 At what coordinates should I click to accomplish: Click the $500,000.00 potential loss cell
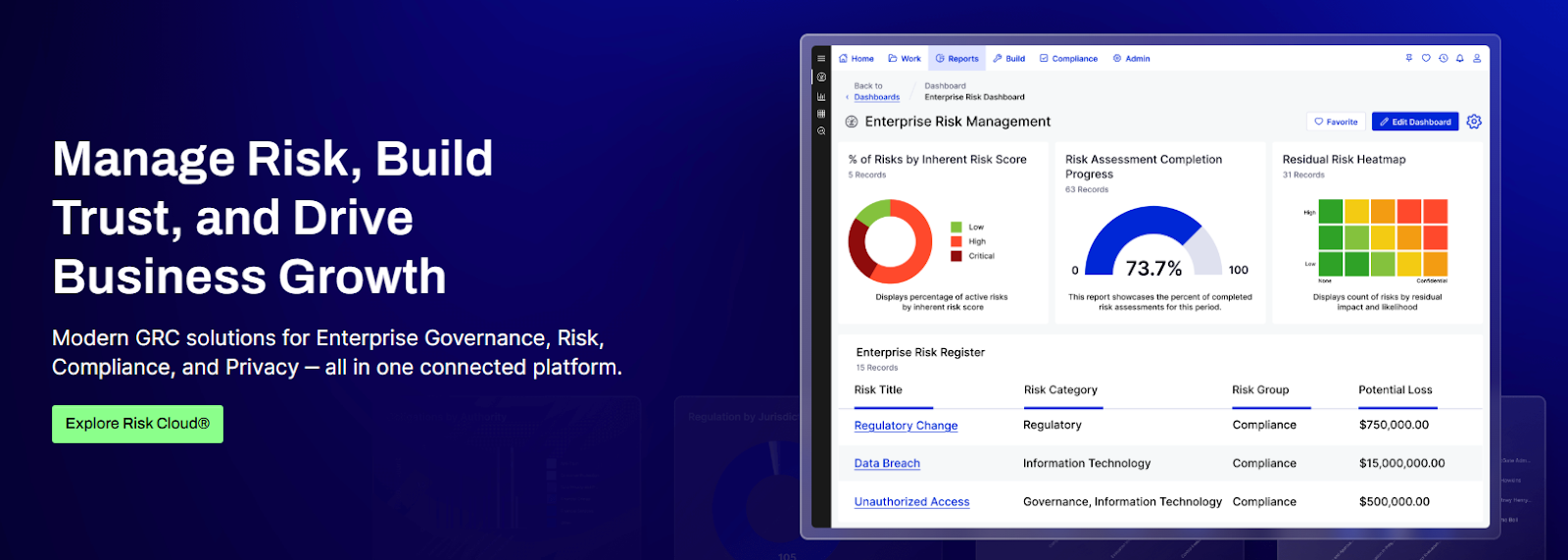pos(1394,501)
